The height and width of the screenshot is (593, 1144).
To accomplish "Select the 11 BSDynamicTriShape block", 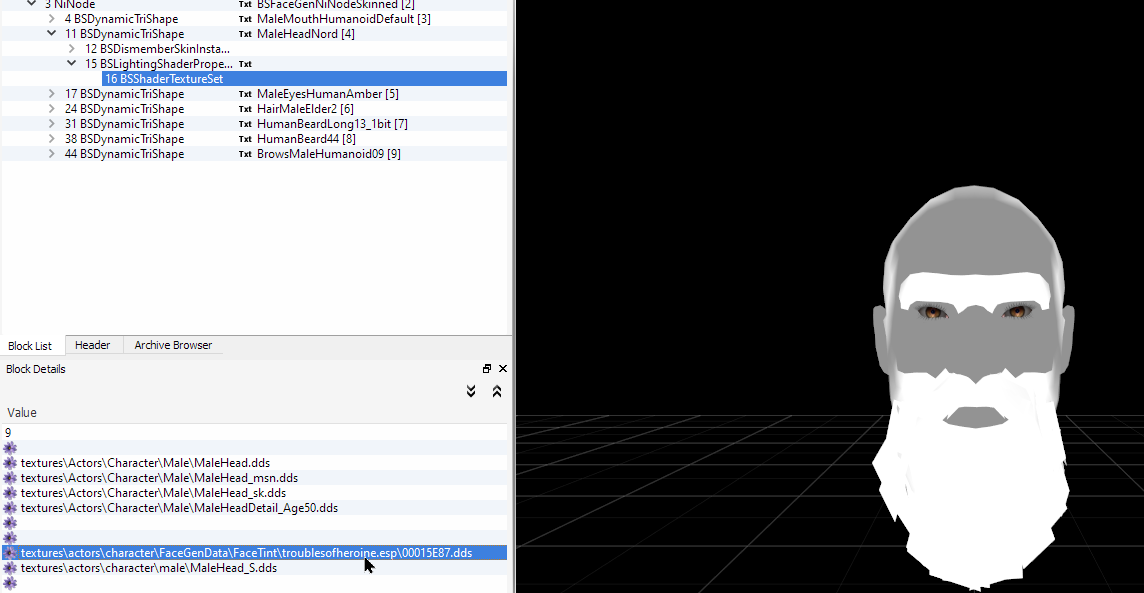I will 124,34.
